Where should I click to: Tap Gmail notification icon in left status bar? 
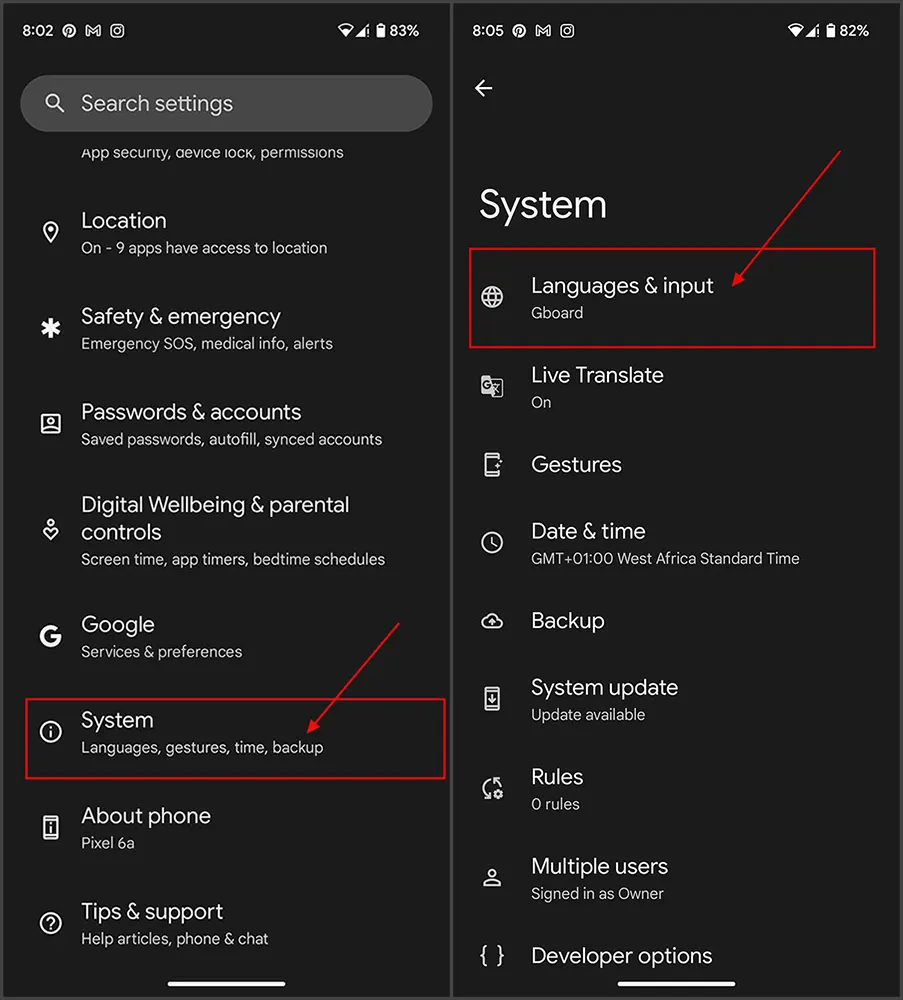click(93, 31)
